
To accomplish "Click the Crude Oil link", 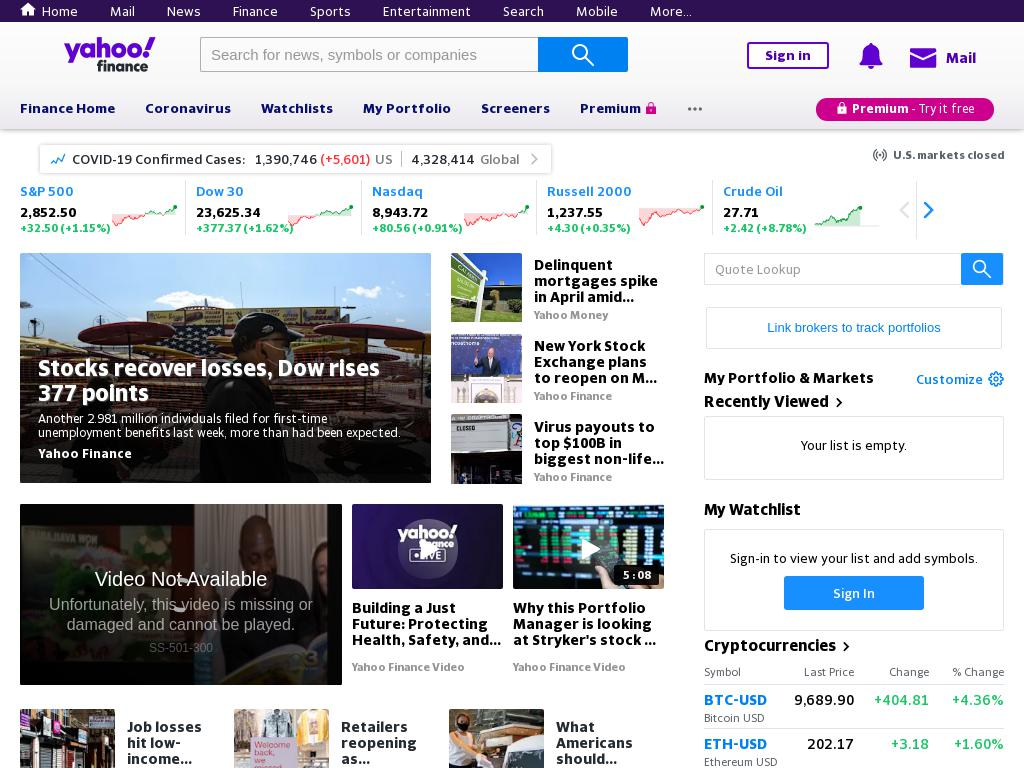I will click(x=752, y=191).
